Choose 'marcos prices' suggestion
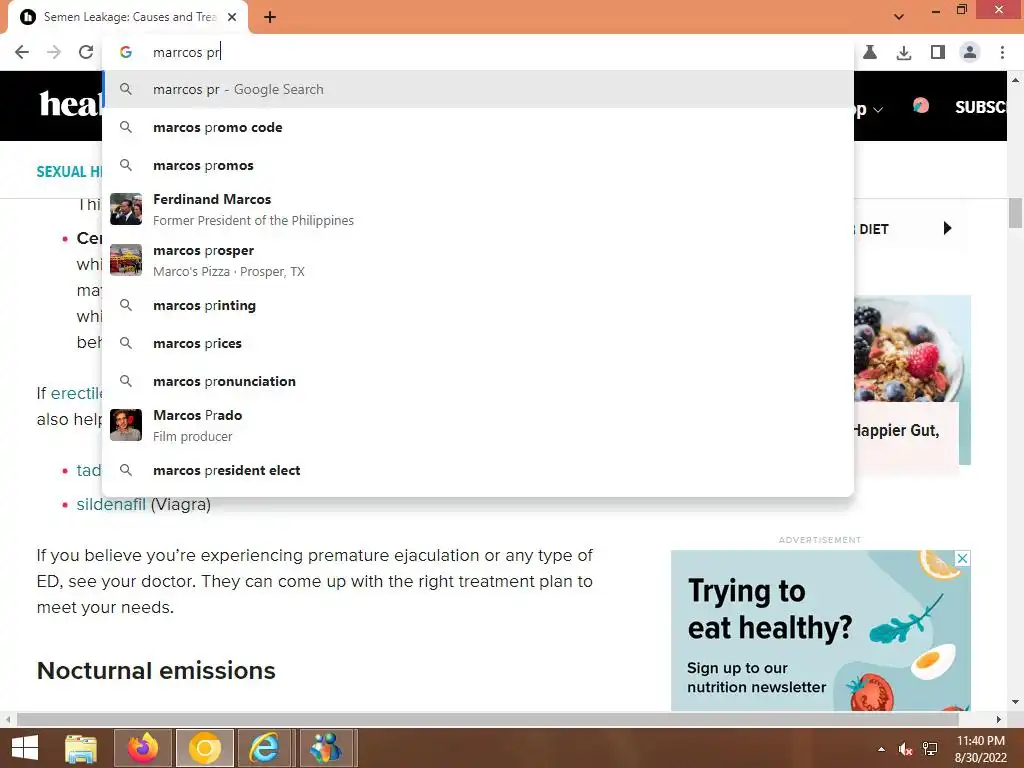The image size is (1024, 768). coord(478,343)
